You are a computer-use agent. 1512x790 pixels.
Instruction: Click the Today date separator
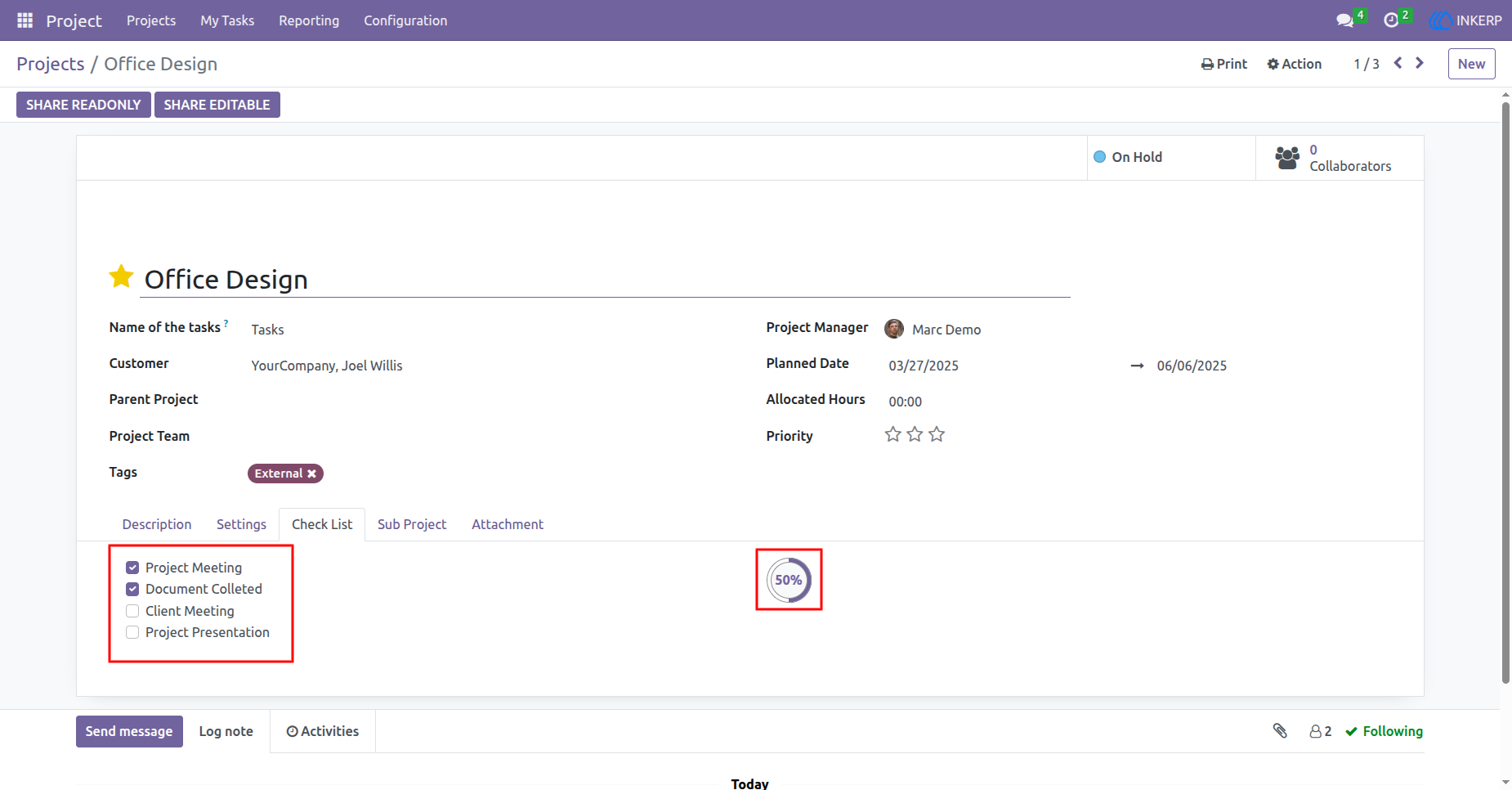pos(750,783)
